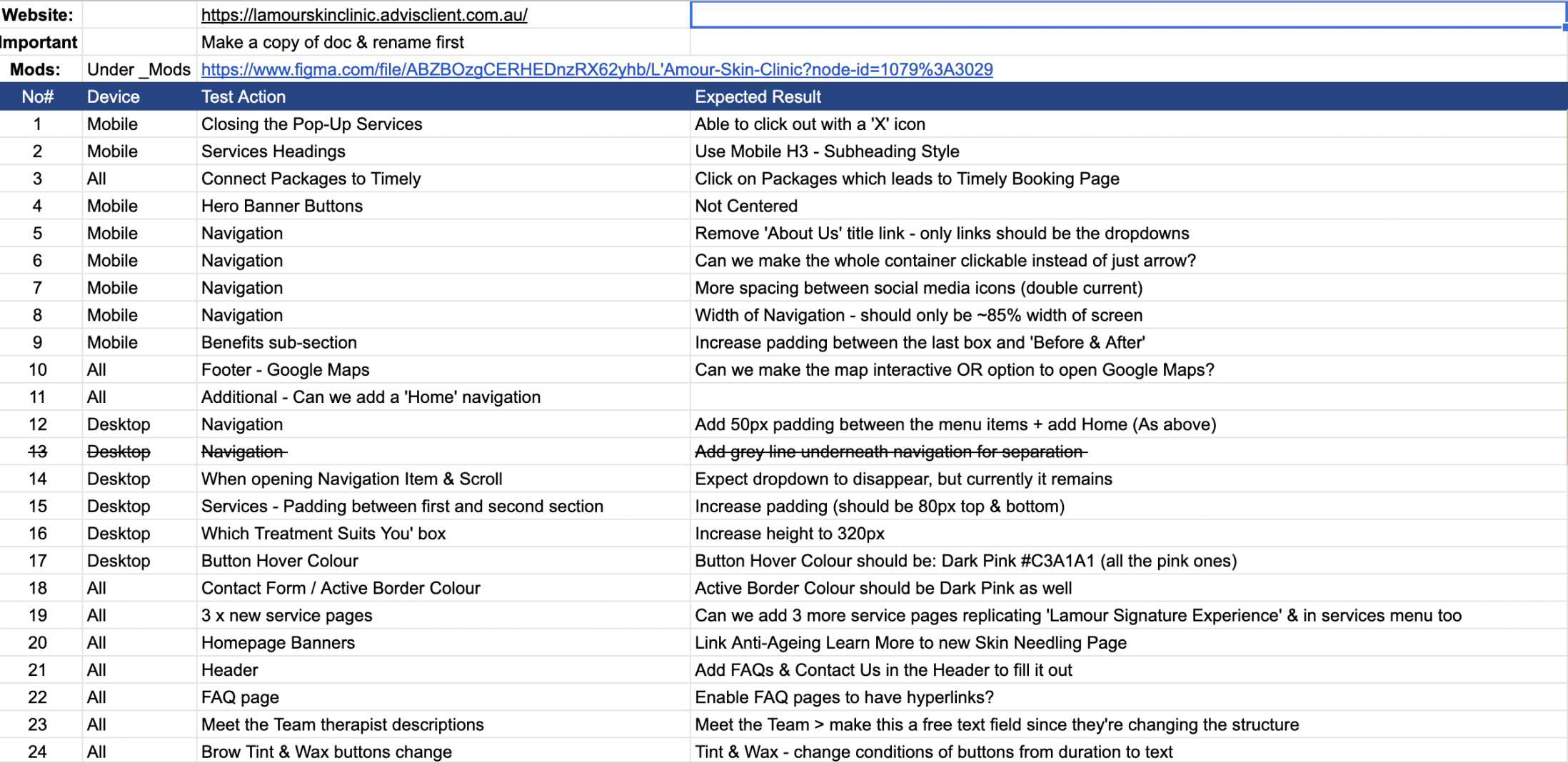Click the 'No#' column header
Image resolution: width=1568 pixels, height=763 pixels.
pyautogui.click(x=38, y=96)
